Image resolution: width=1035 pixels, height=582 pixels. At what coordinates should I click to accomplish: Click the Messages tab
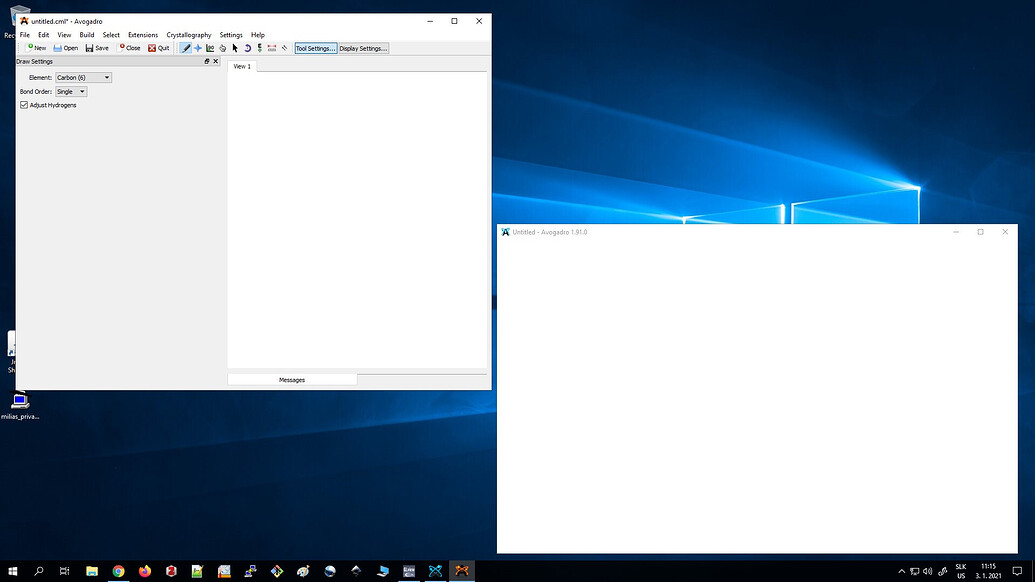coord(292,380)
